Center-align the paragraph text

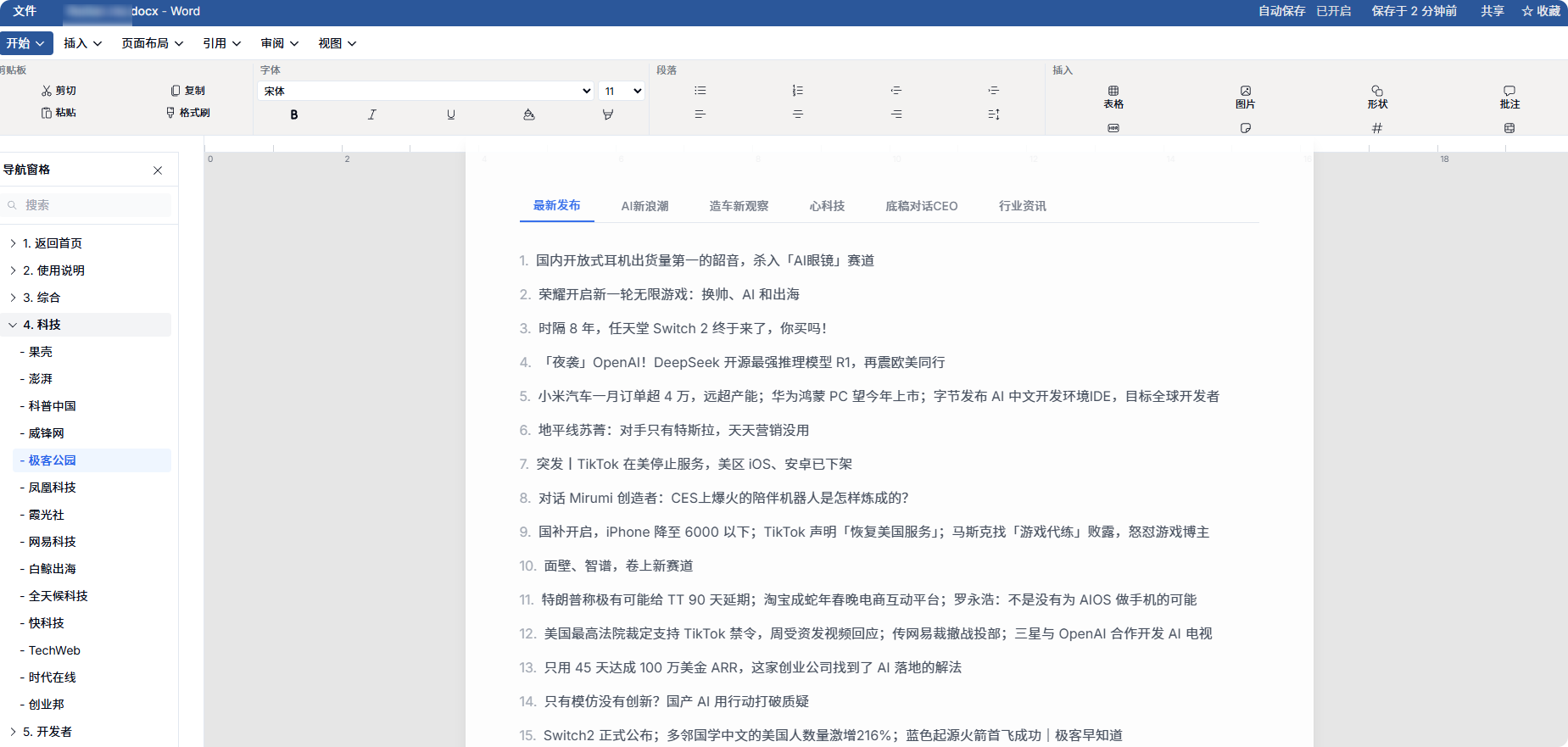coord(798,114)
